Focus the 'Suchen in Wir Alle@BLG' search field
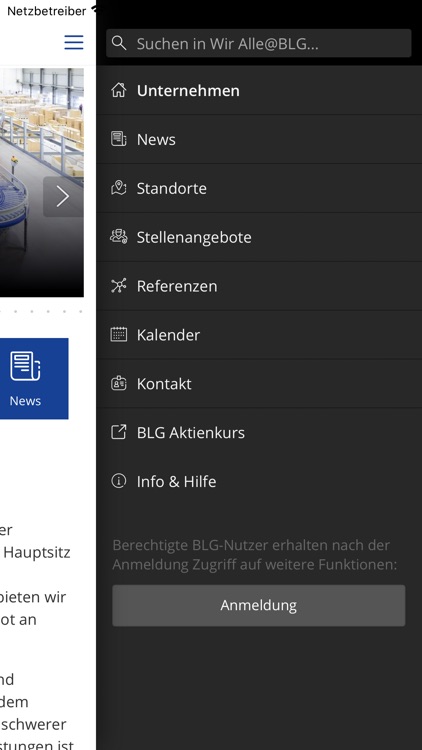Image resolution: width=422 pixels, height=750 pixels. [258, 44]
